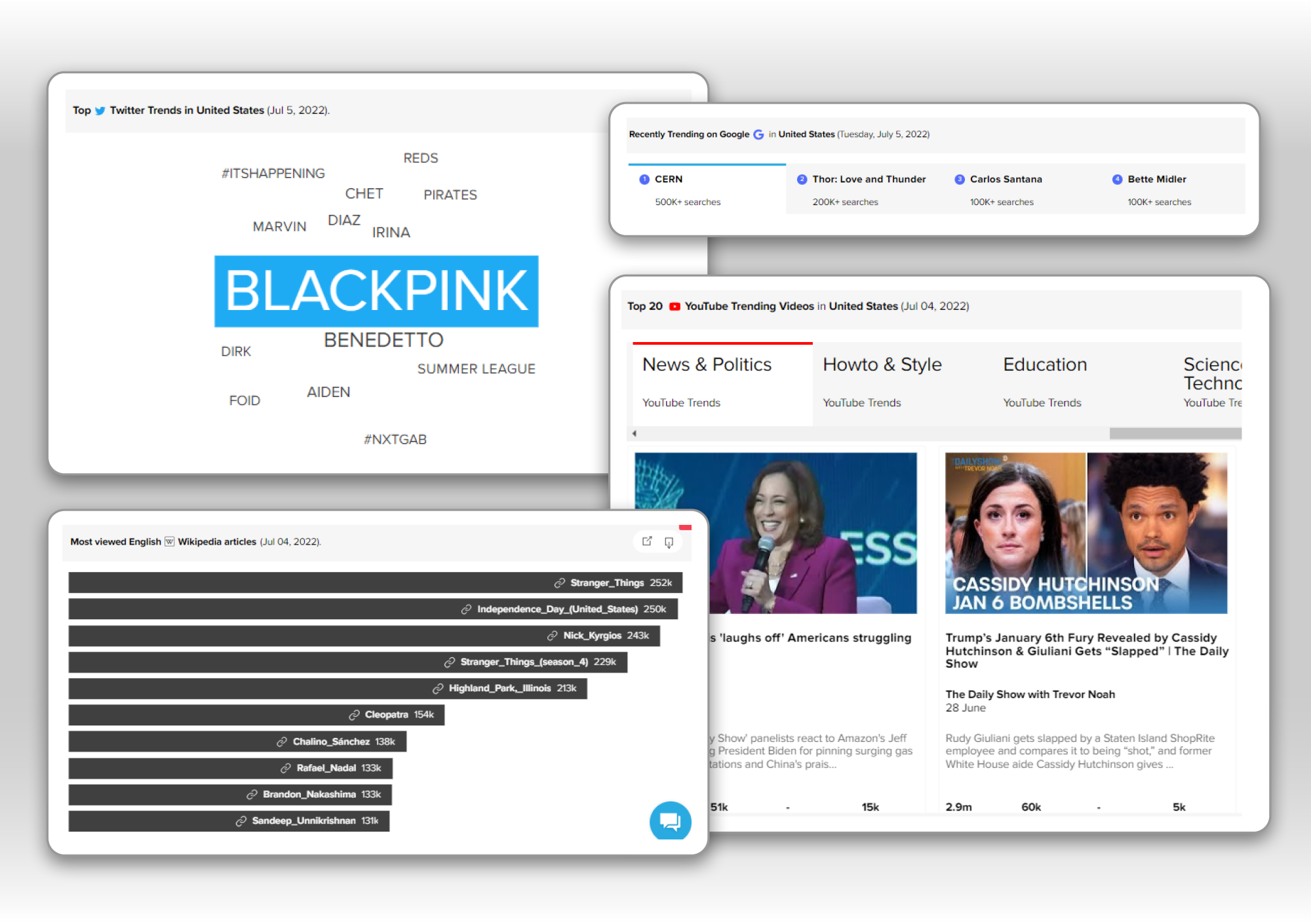Click link icon beside Cleopatra
1311x924 pixels.
(x=354, y=714)
